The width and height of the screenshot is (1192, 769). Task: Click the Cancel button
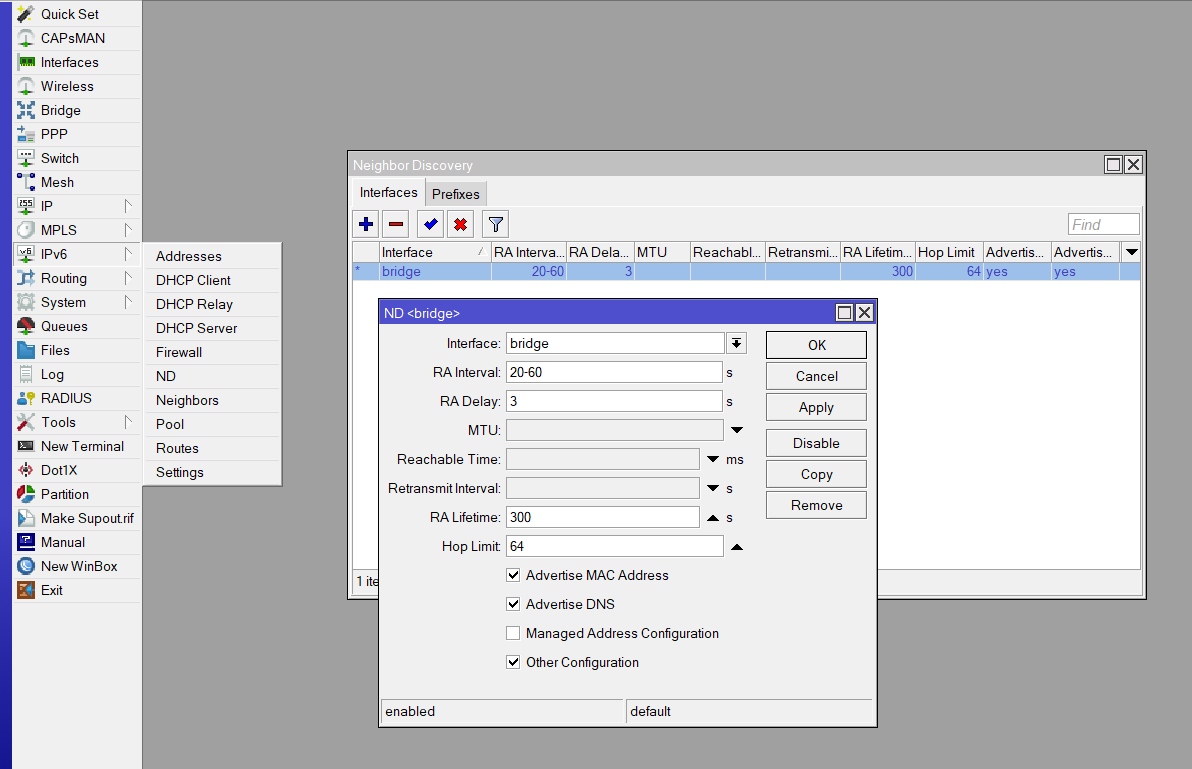point(816,376)
